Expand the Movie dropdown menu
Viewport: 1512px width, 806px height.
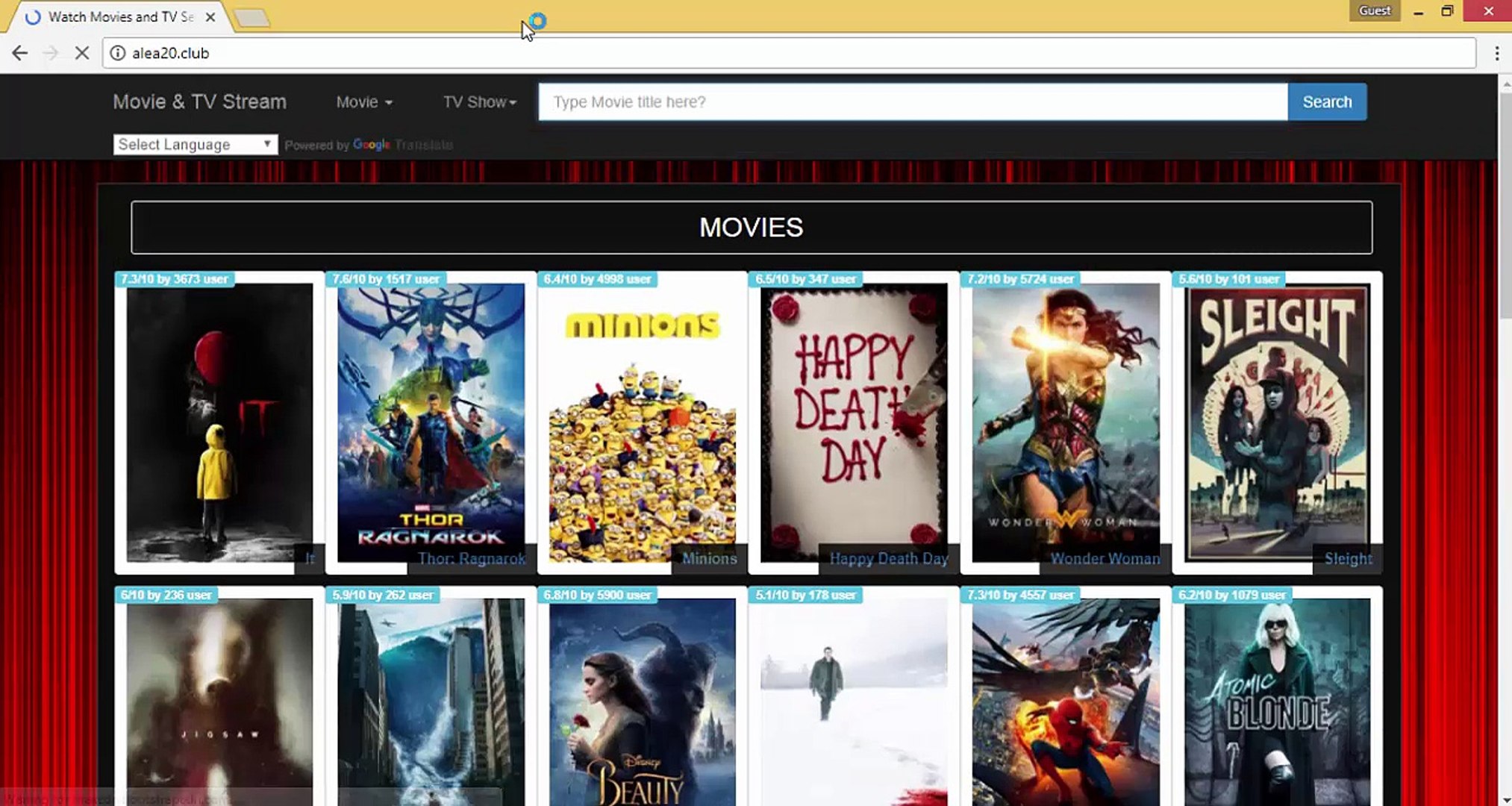pyautogui.click(x=363, y=102)
